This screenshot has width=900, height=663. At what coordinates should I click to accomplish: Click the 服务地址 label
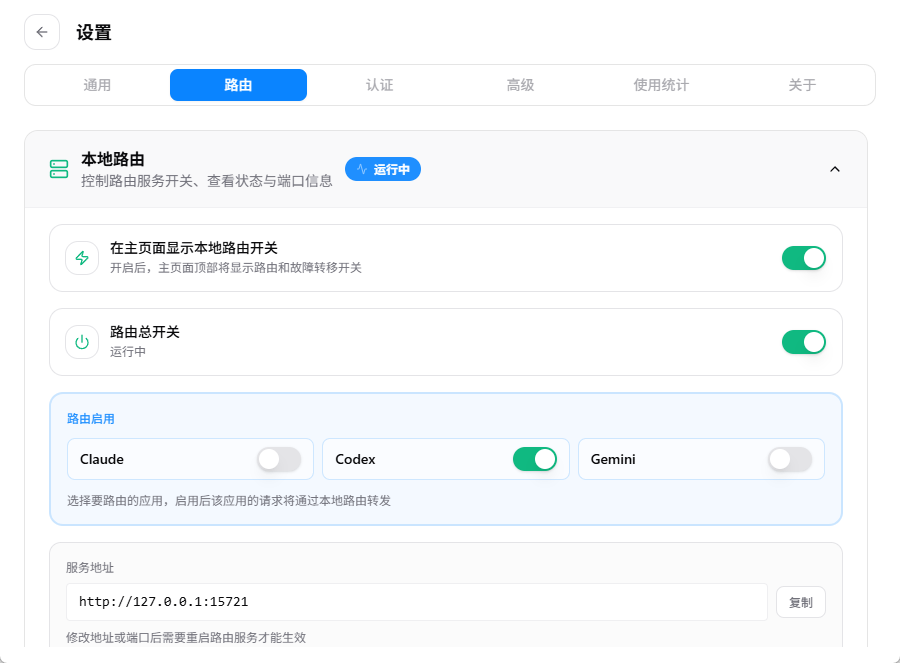coord(90,568)
